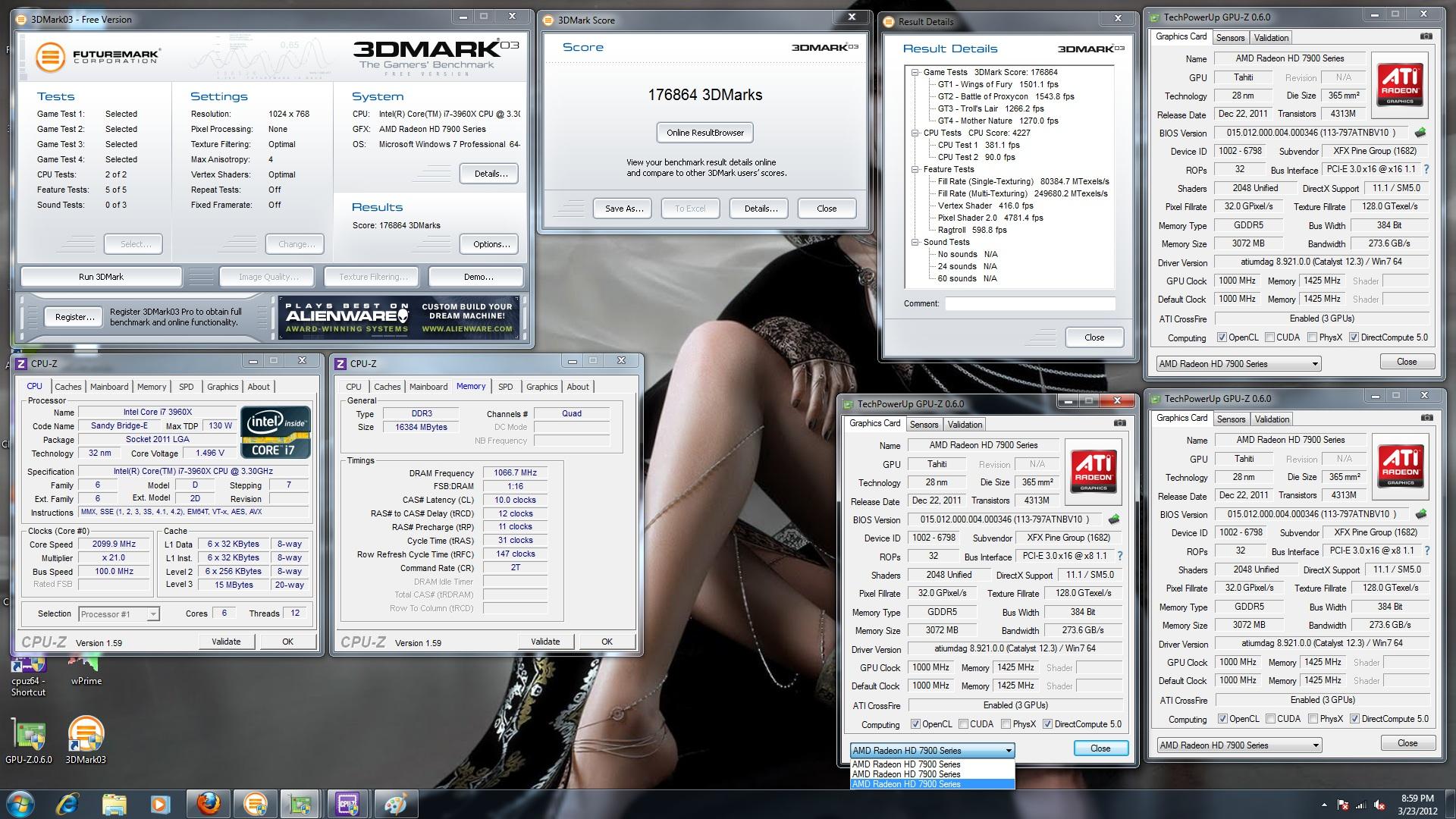Toggle OpenCL checkbox in bottom-right GPU-Z
The height and width of the screenshot is (819, 1456).
(x=1222, y=719)
